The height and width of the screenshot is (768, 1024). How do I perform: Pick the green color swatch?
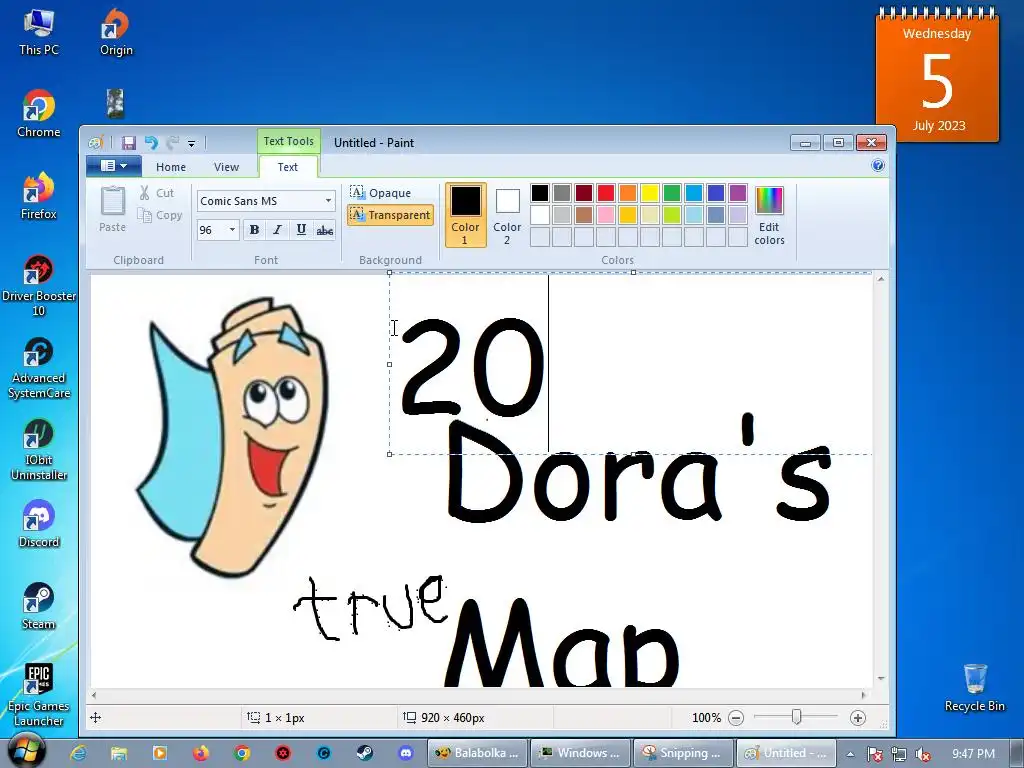[x=672, y=193]
